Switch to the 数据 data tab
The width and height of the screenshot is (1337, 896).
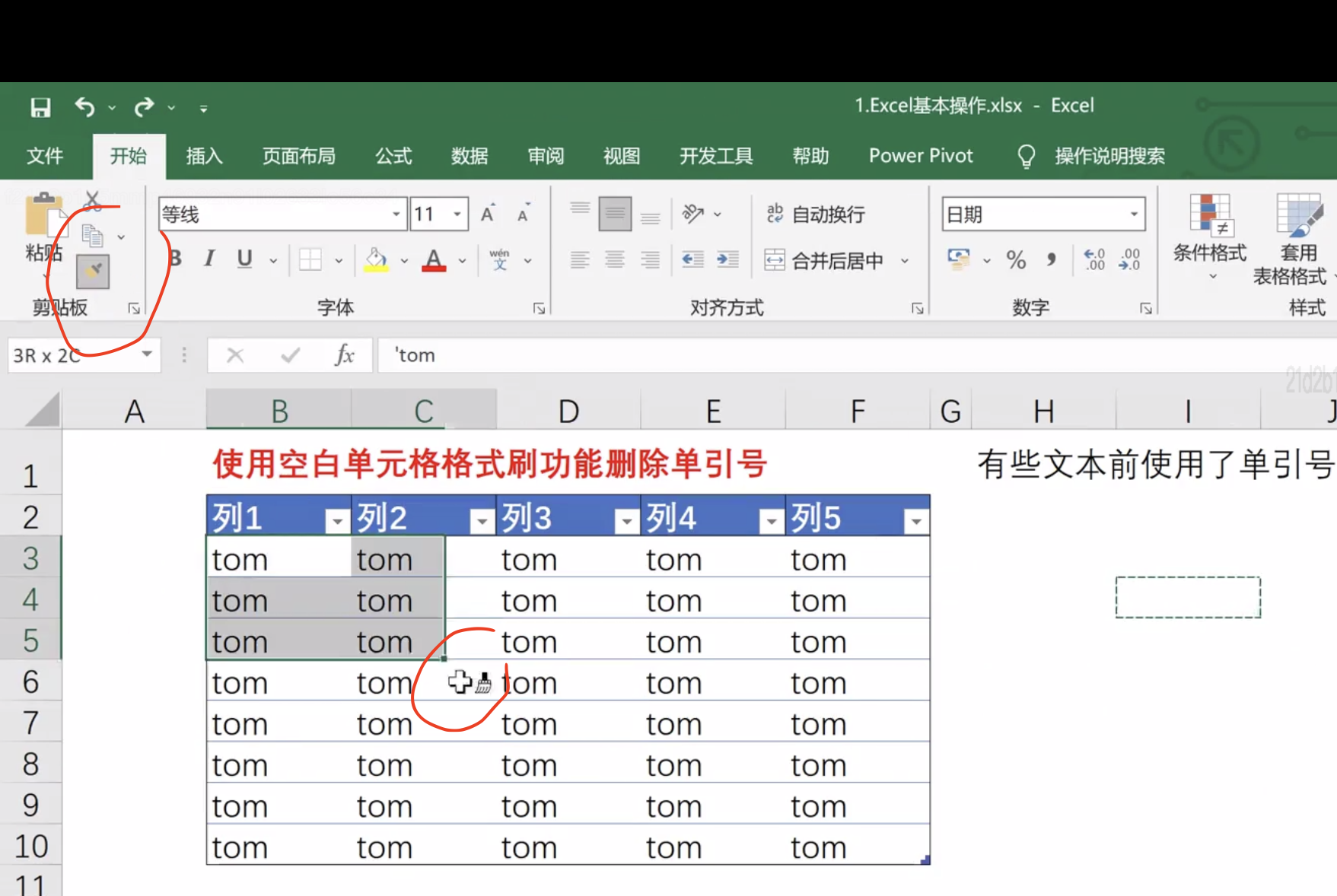pyautogui.click(x=470, y=156)
